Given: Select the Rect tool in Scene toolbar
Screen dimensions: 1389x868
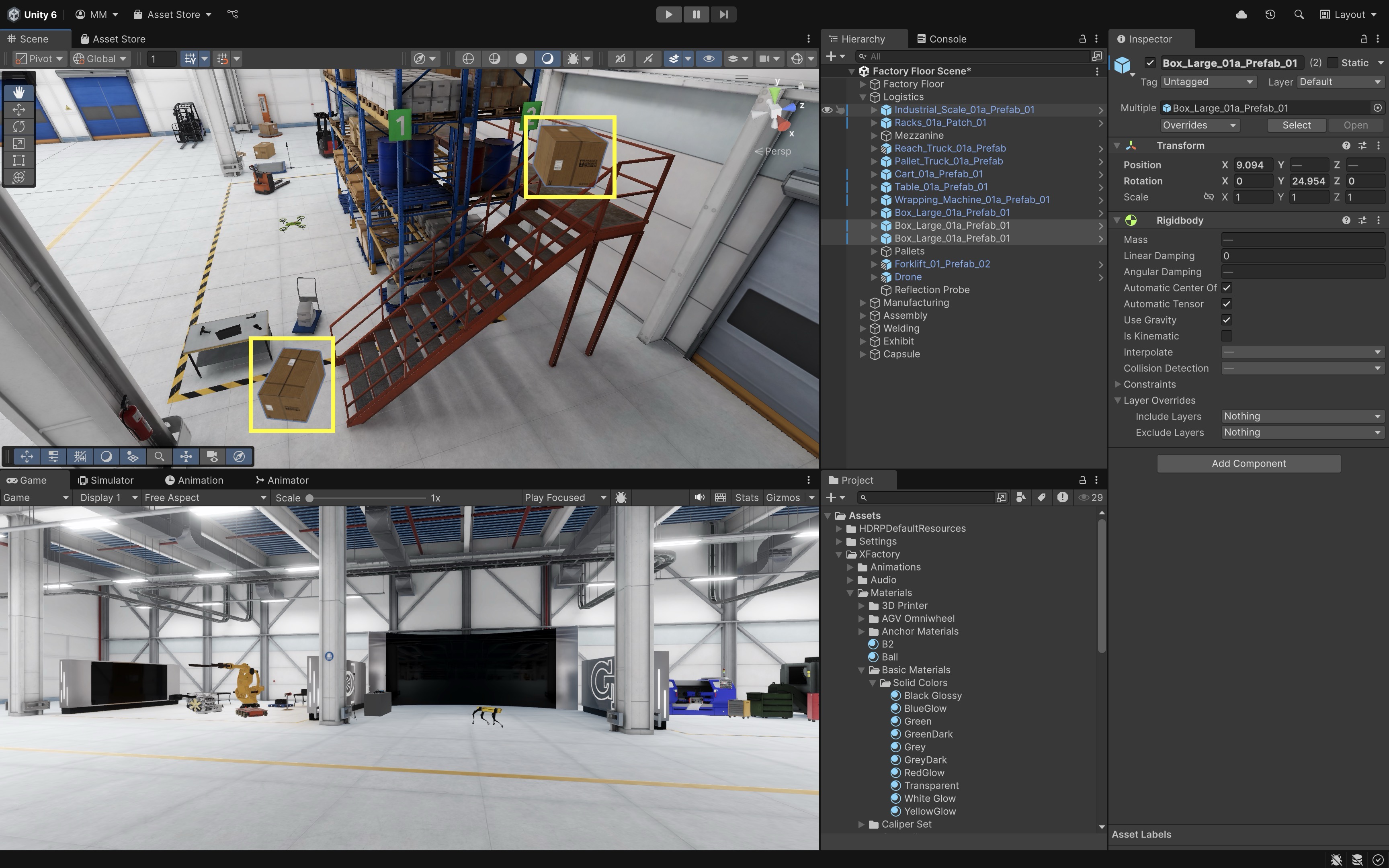Looking at the screenshot, I should pyautogui.click(x=19, y=160).
